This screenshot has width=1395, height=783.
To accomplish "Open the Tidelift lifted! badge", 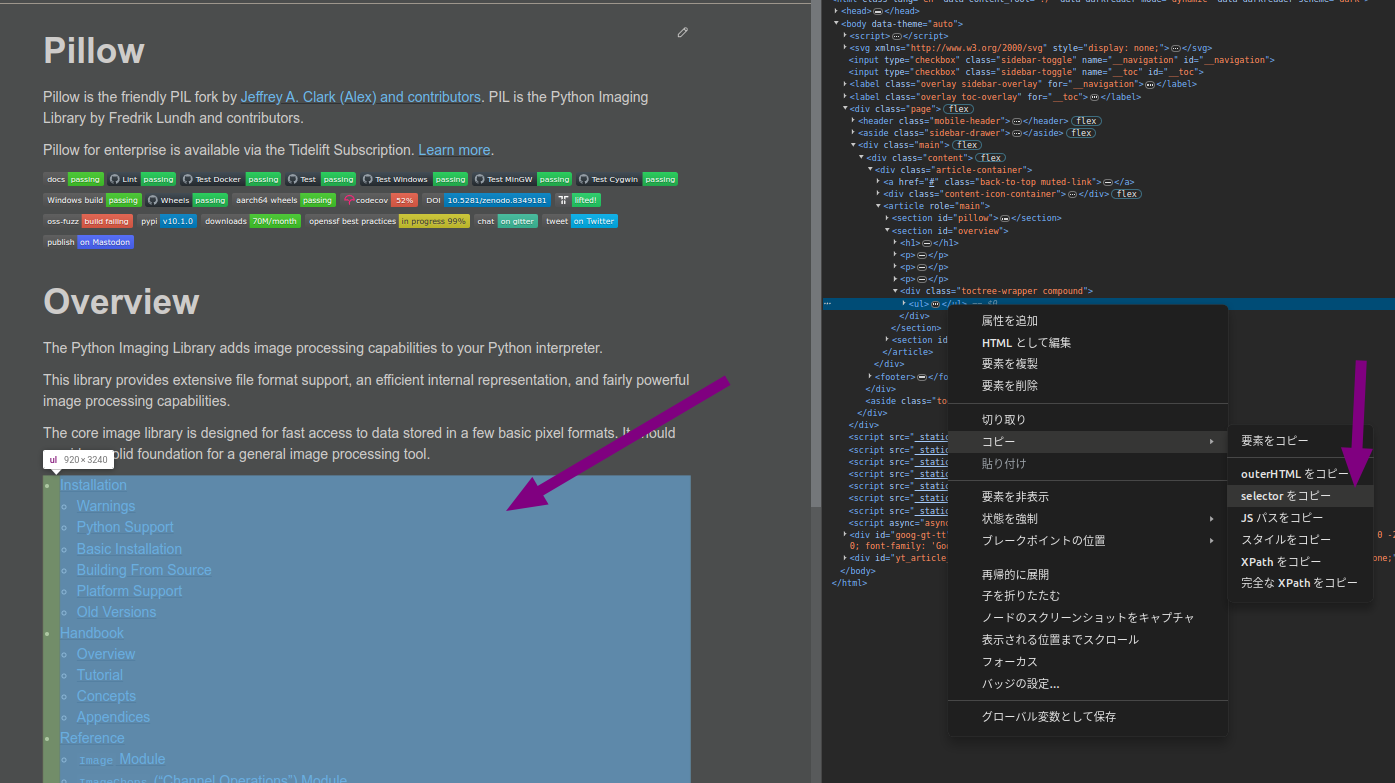I will tap(578, 200).
